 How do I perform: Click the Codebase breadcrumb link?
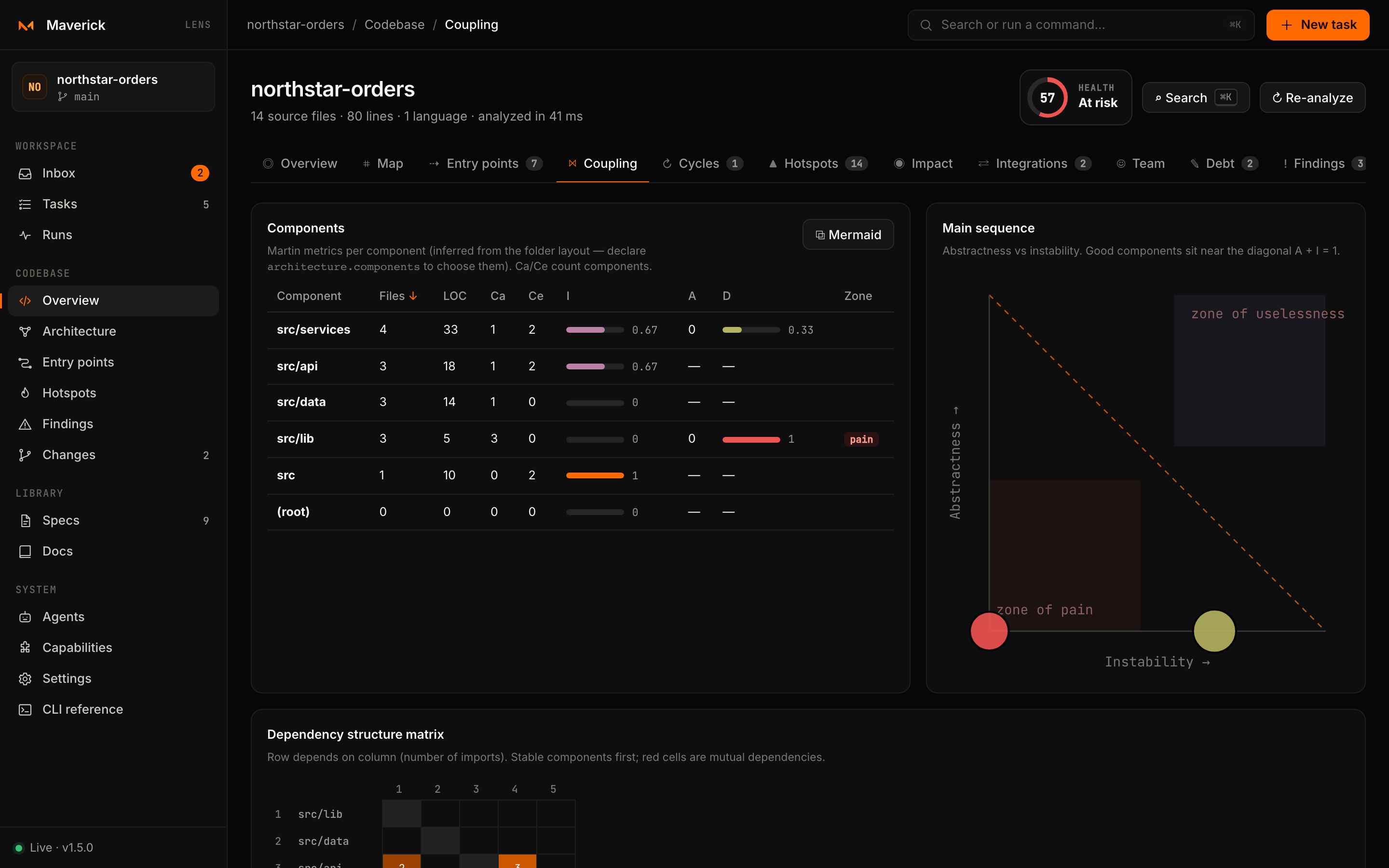point(395,25)
